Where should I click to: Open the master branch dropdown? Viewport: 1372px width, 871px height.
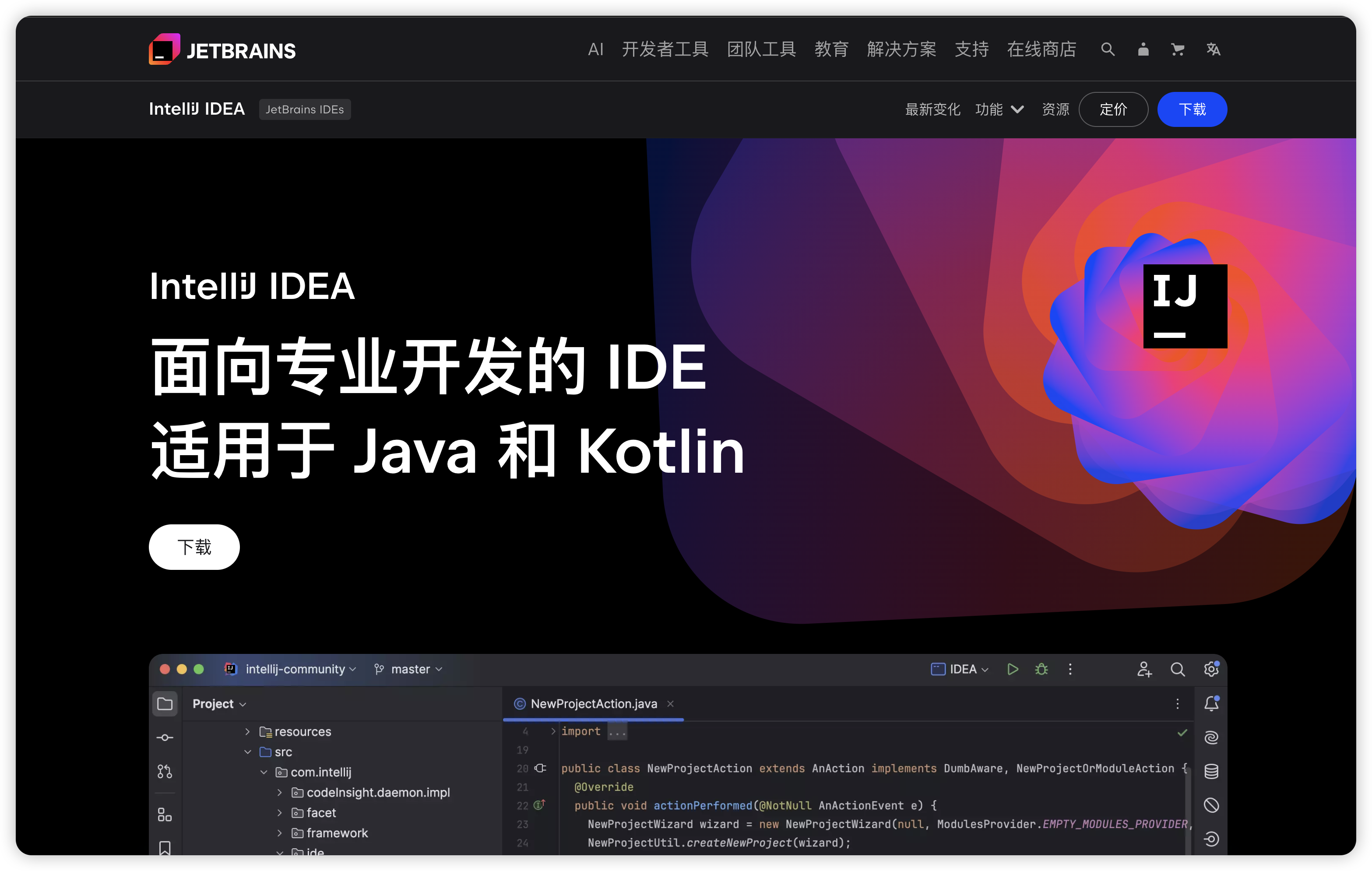point(408,669)
